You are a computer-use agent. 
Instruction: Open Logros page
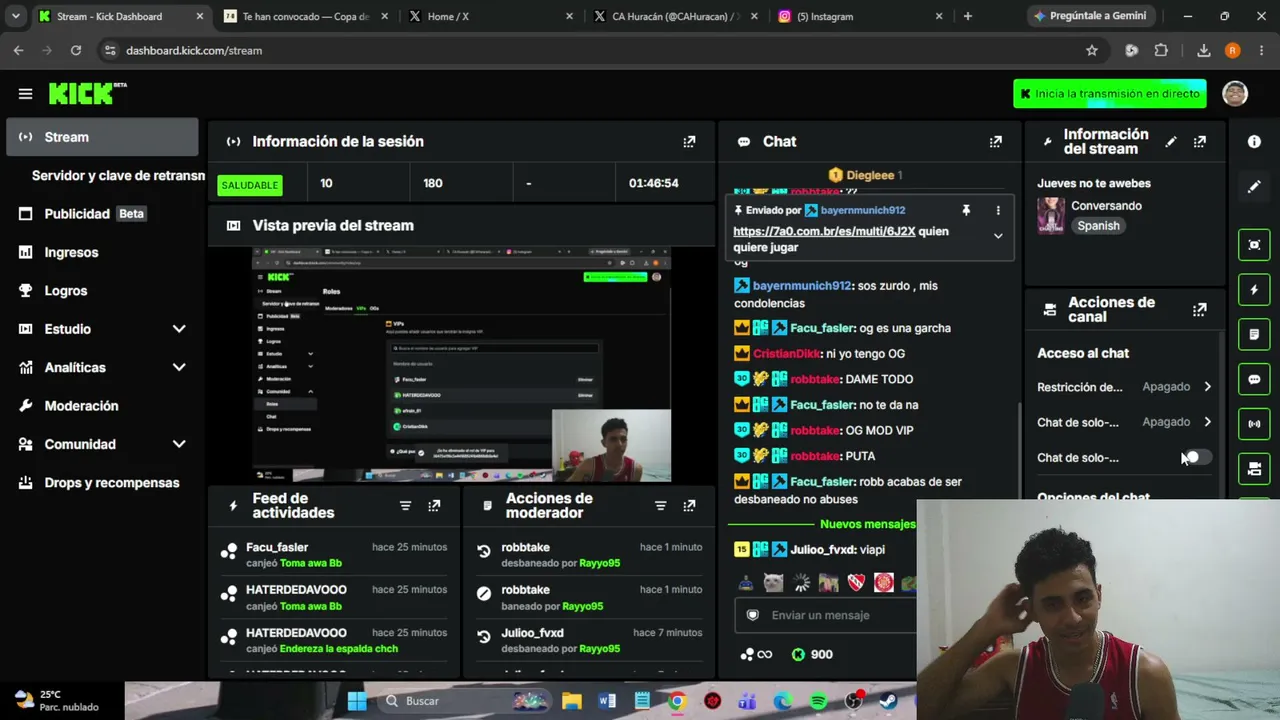[x=102, y=291]
